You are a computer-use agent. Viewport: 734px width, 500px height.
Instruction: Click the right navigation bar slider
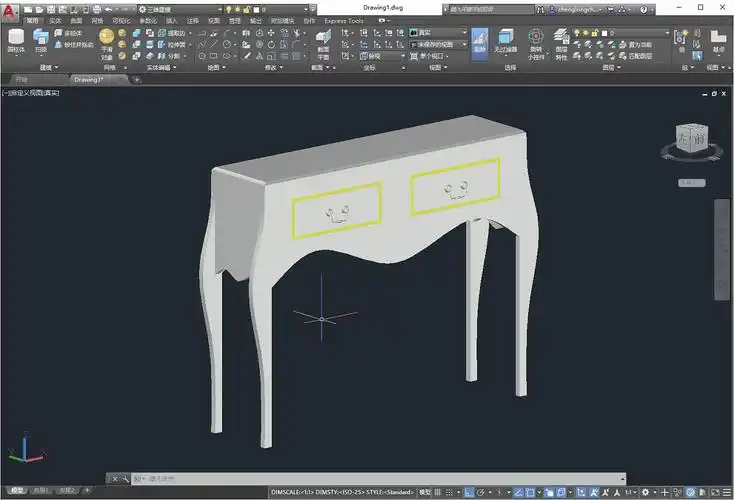pyautogui.click(x=722, y=250)
